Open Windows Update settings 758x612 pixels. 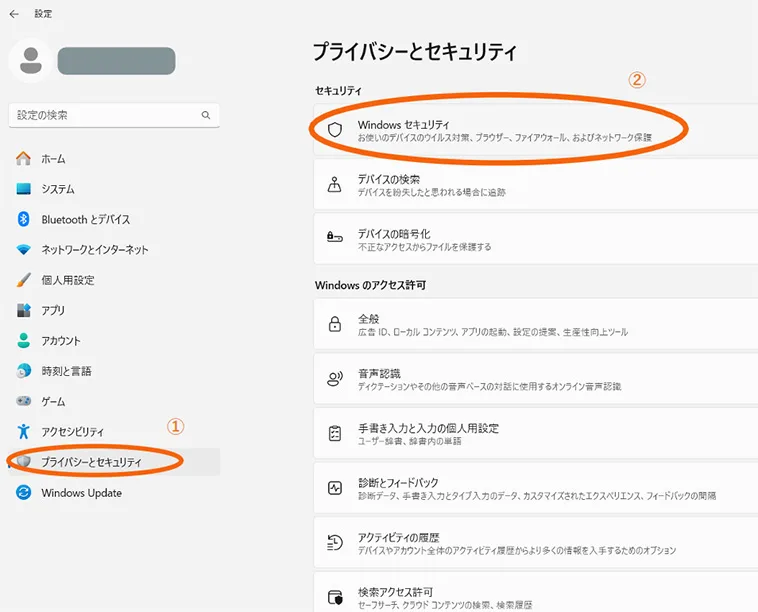pos(114,493)
